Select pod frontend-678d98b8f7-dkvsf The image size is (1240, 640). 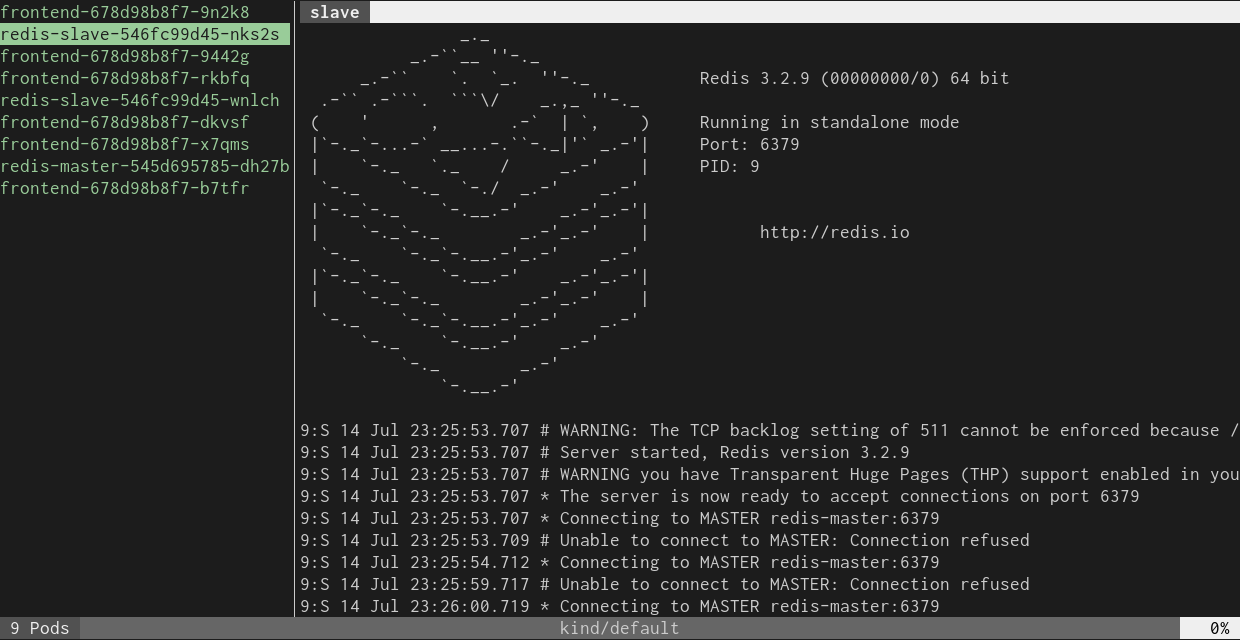coord(120,122)
